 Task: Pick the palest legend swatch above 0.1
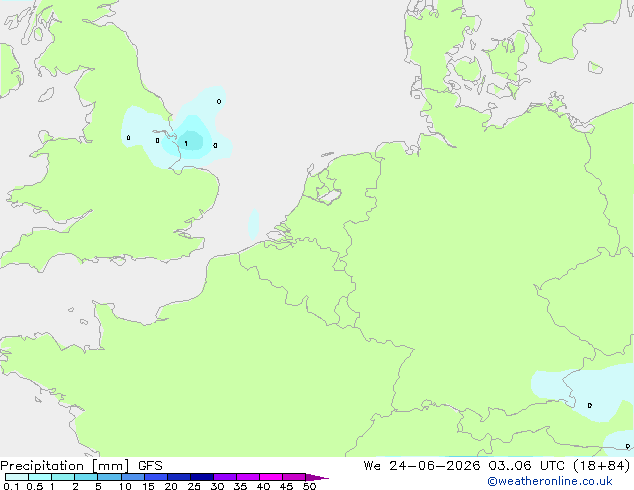pos(17,477)
